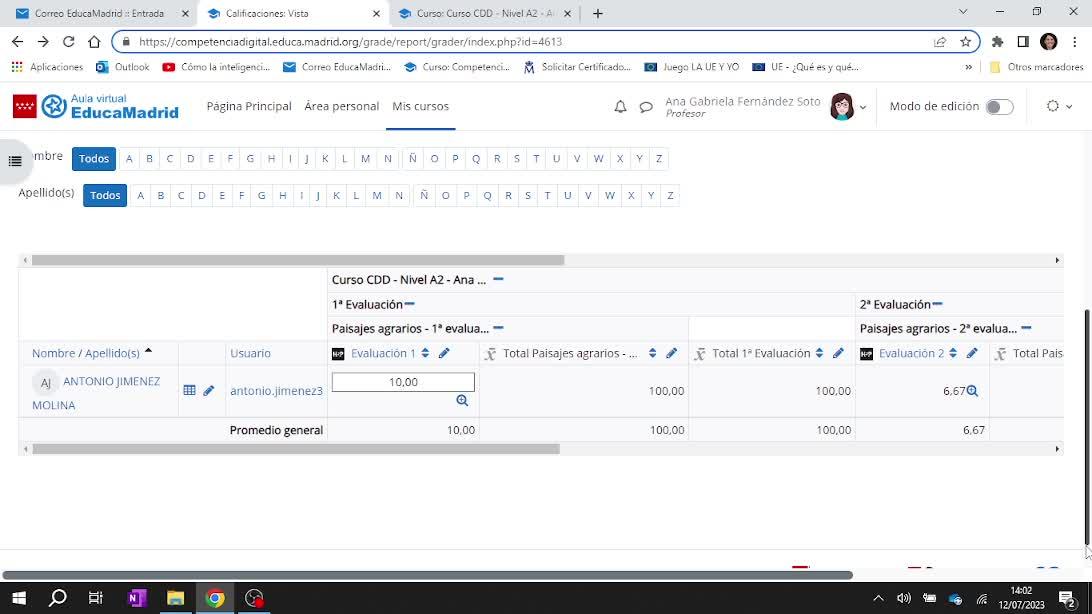
Task: Open Windows Start menu
Action: [19, 598]
